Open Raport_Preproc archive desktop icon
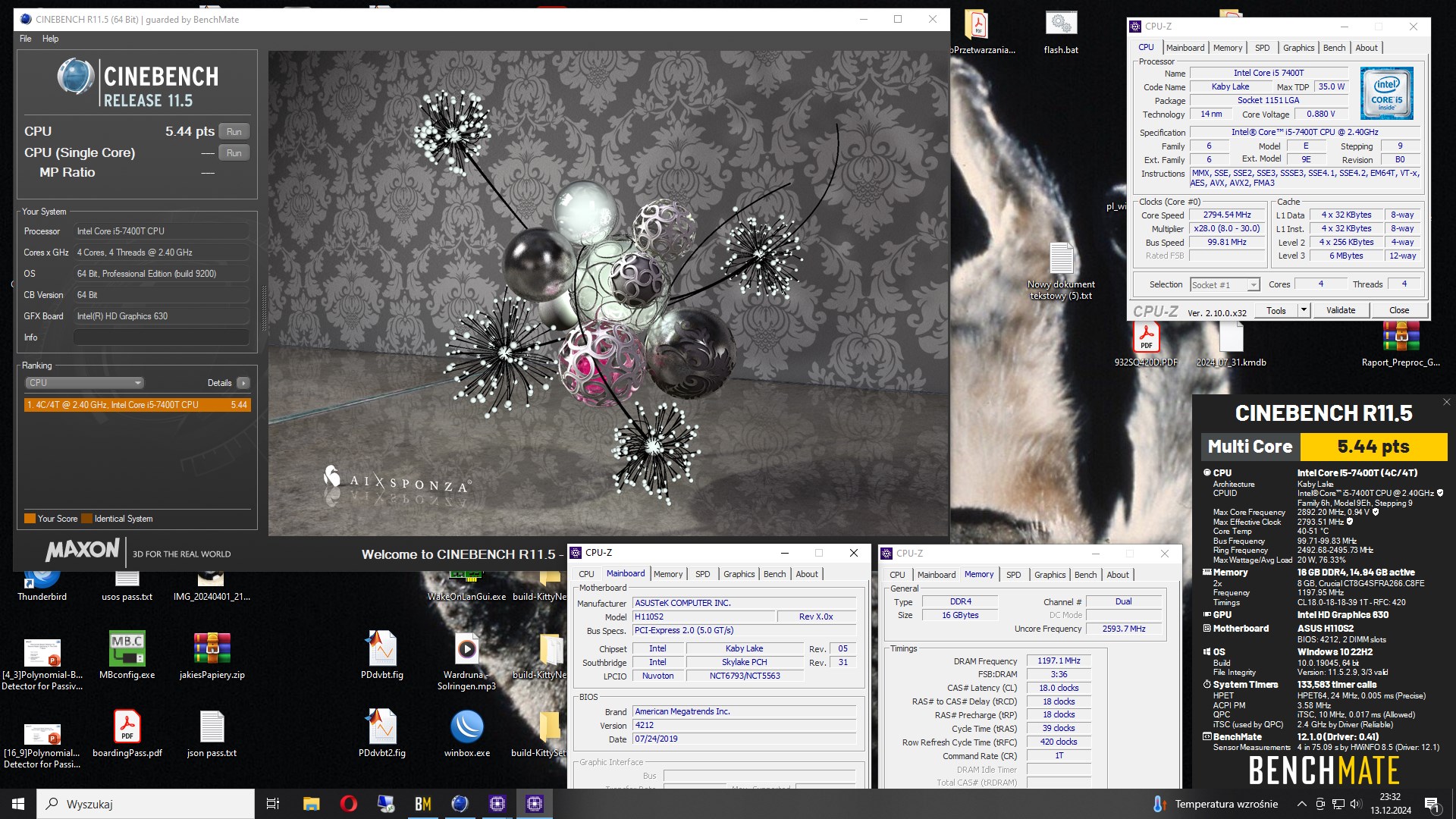This screenshot has width=1456, height=819. click(1401, 346)
